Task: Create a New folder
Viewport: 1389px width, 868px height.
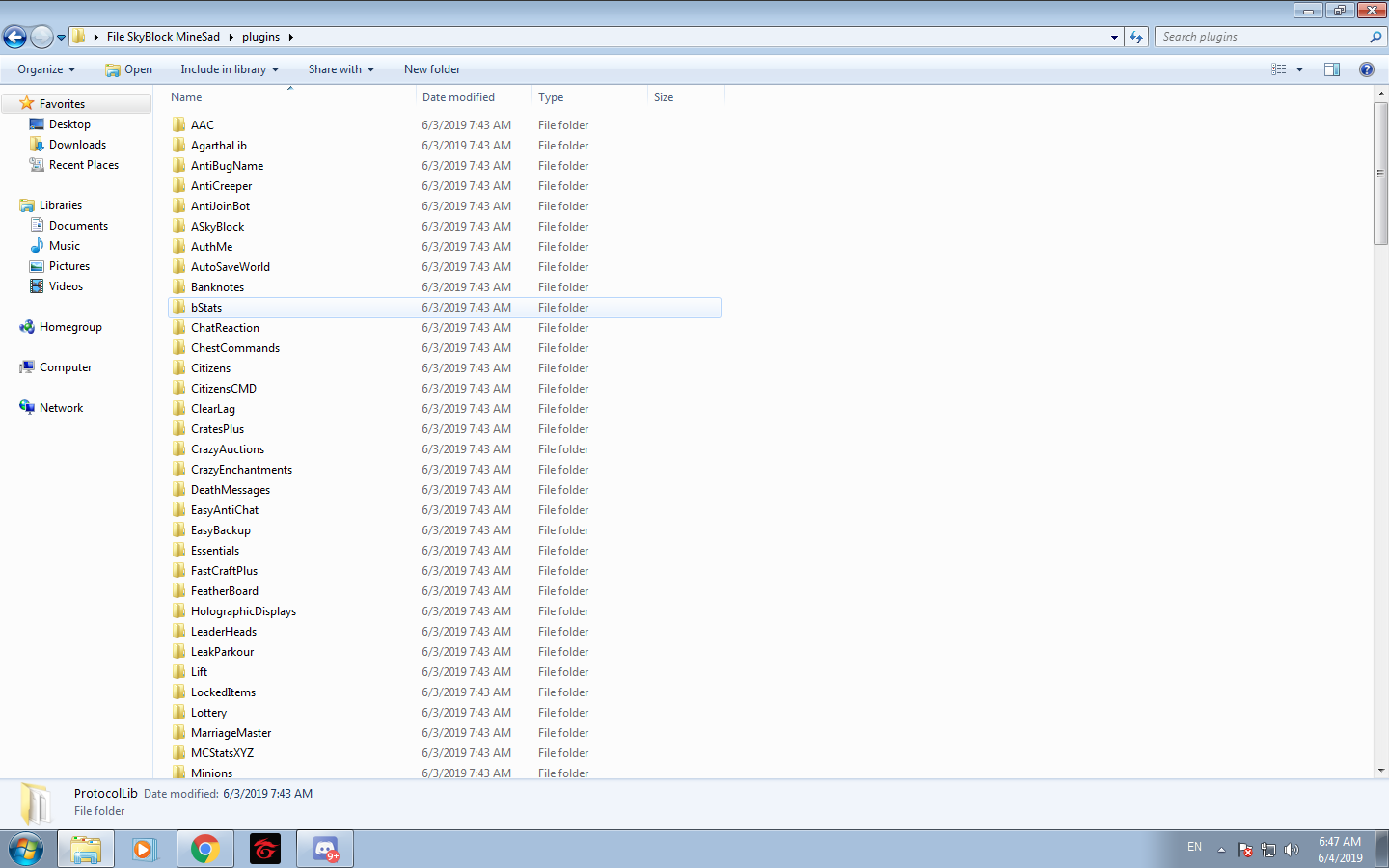Action: (432, 69)
